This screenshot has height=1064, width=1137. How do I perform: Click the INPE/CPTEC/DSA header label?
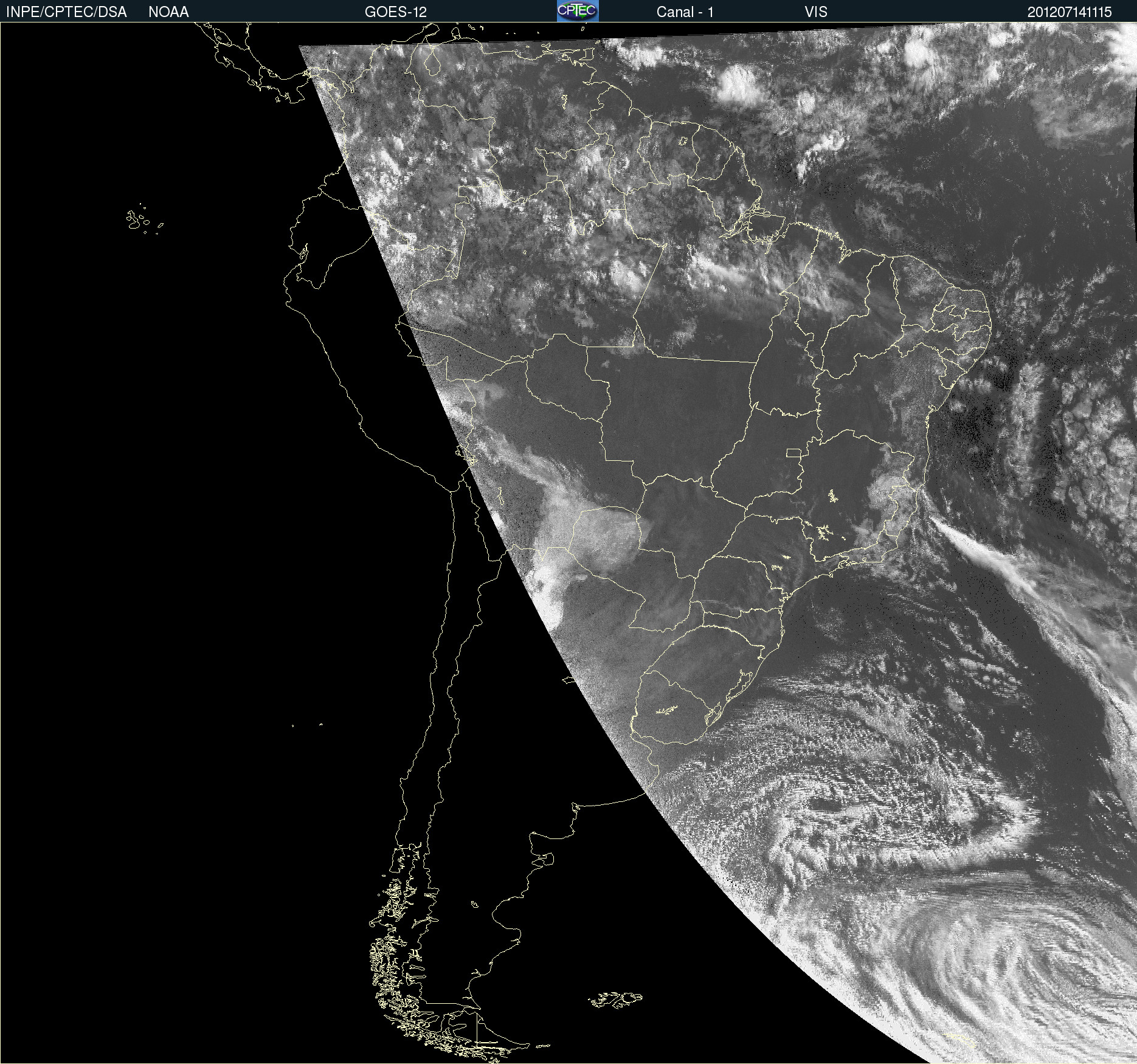pos(66,12)
